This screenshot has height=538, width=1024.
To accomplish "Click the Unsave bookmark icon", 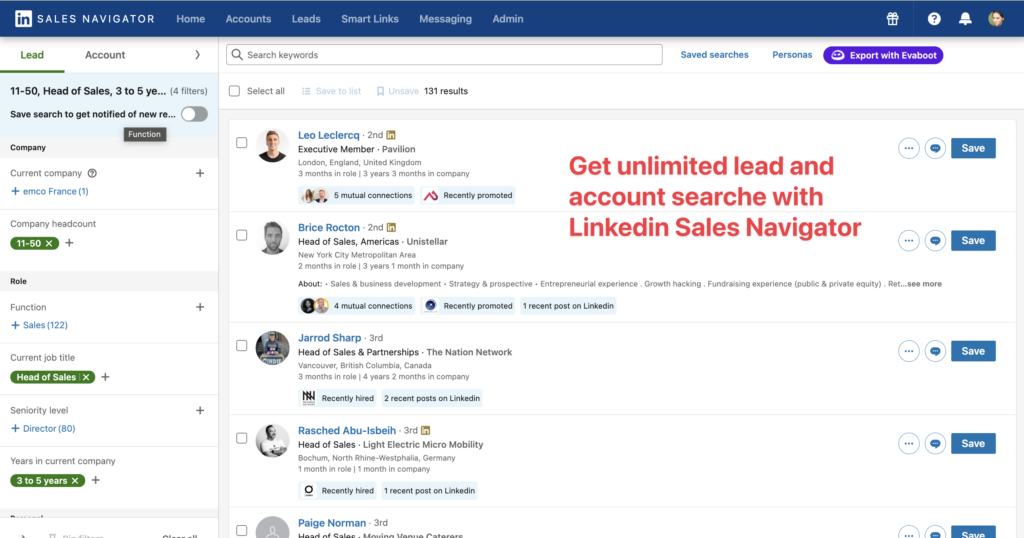I will [380, 91].
